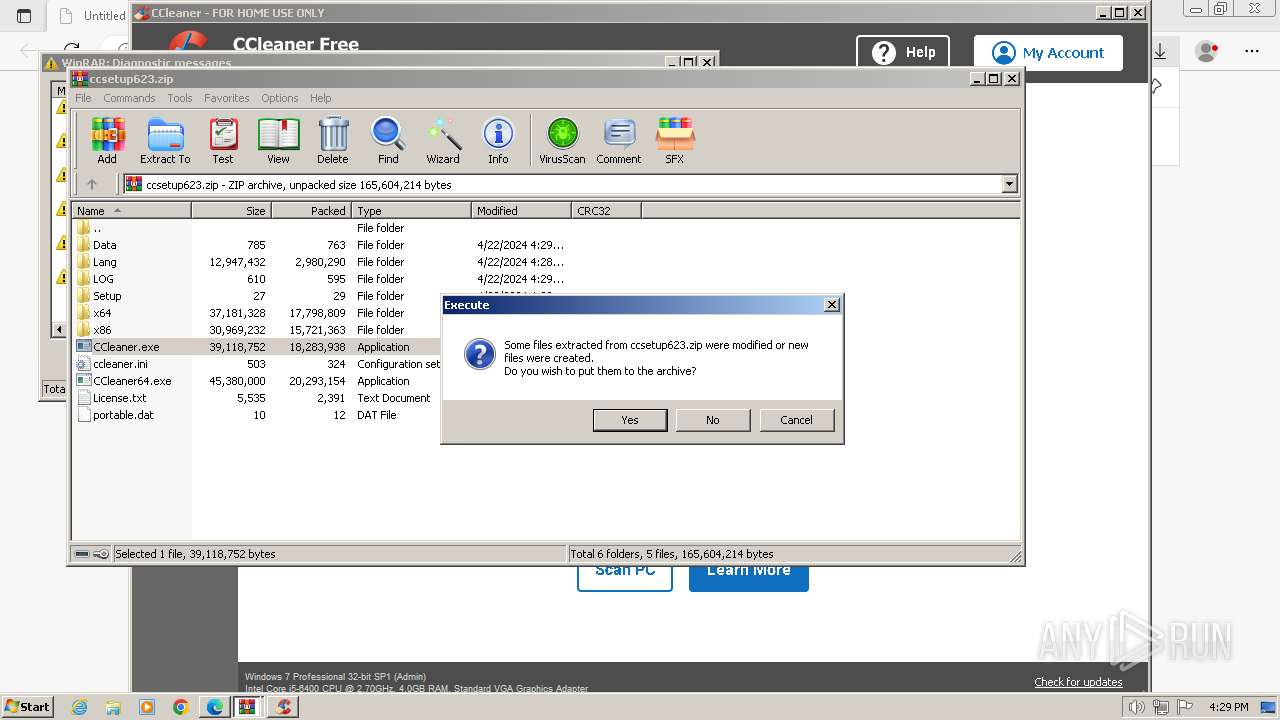Open the WinRAR Help menu
1280x720 pixels.
tap(320, 98)
